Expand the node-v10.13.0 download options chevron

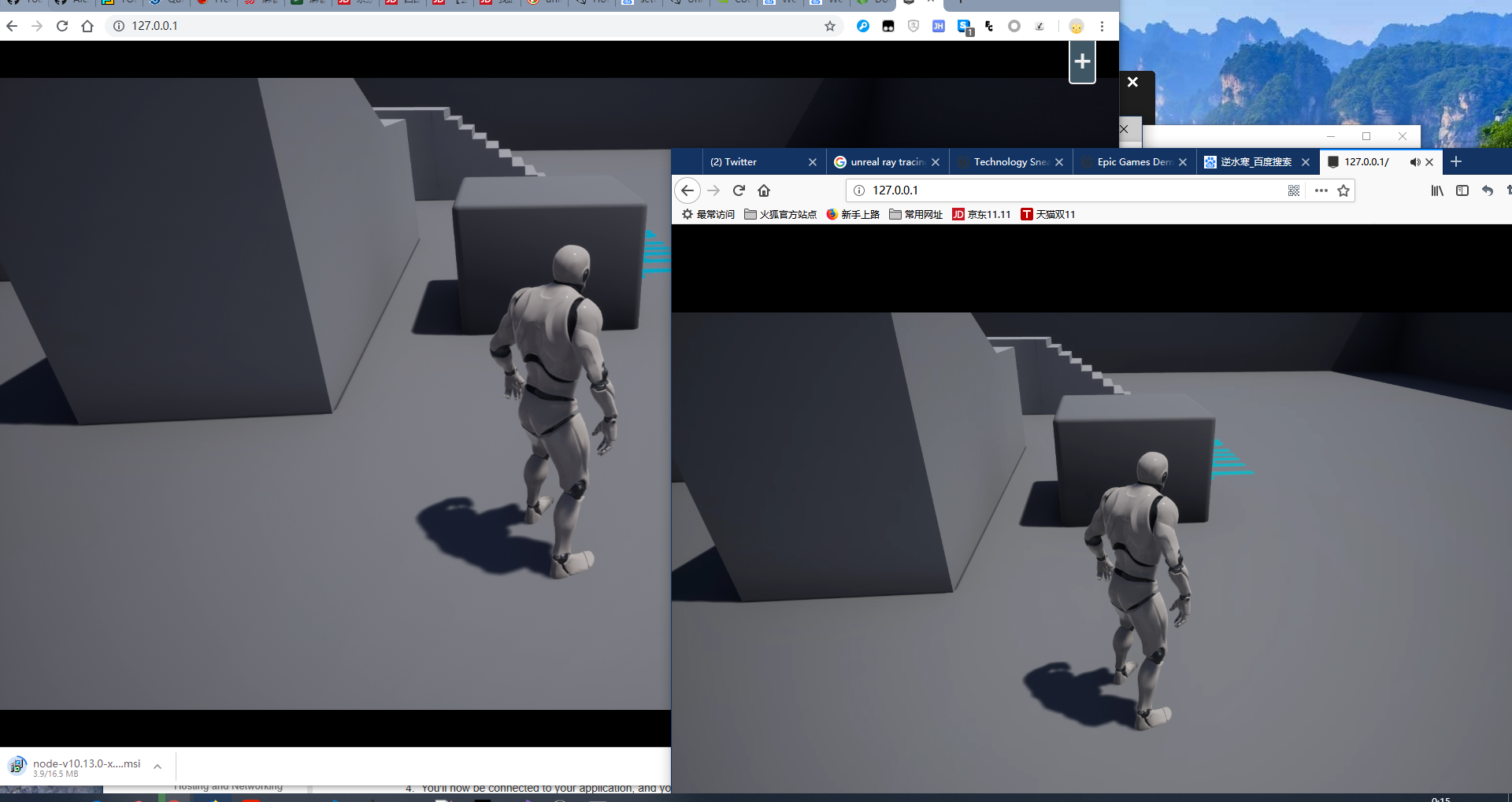(x=157, y=767)
